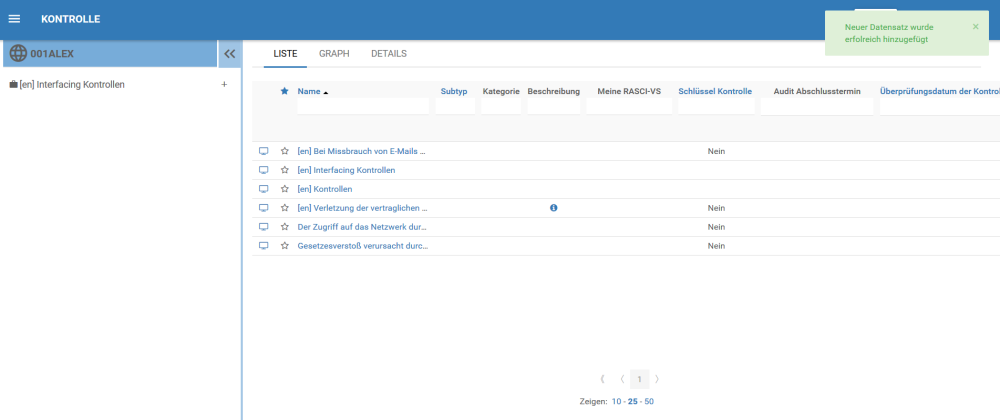1000x420 pixels.
Task: Sort by Schlüssel Kontrolle column header
Action: pyautogui.click(x=715, y=91)
